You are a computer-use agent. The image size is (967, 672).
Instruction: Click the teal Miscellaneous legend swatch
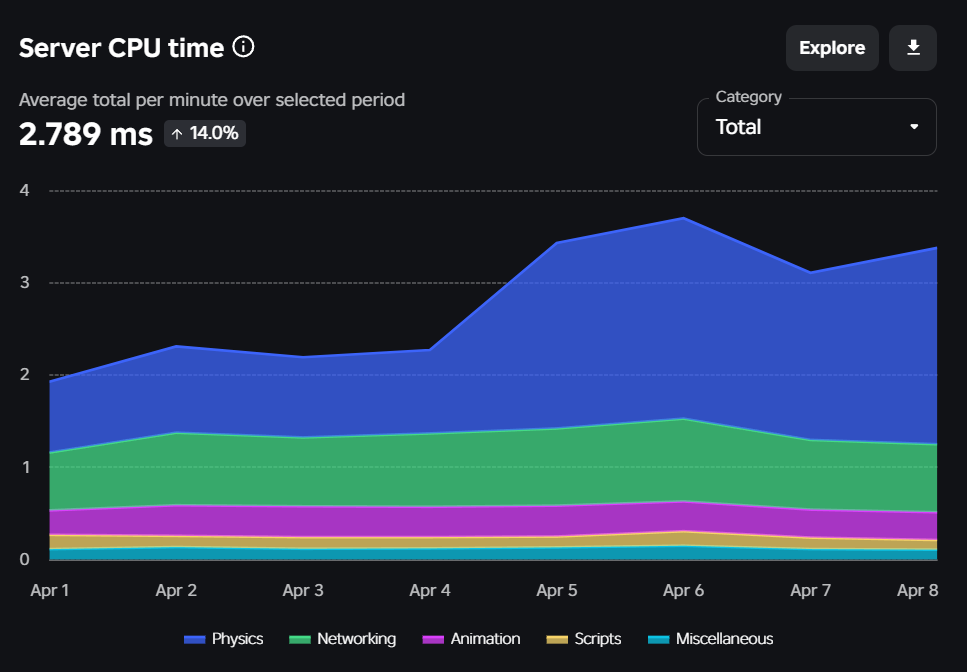pos(659,639)
